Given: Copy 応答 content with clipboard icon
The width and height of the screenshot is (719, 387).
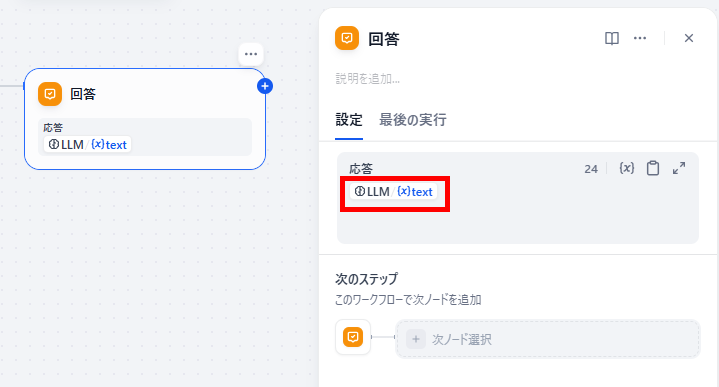Looking at the screenshot, I should 653,168.
